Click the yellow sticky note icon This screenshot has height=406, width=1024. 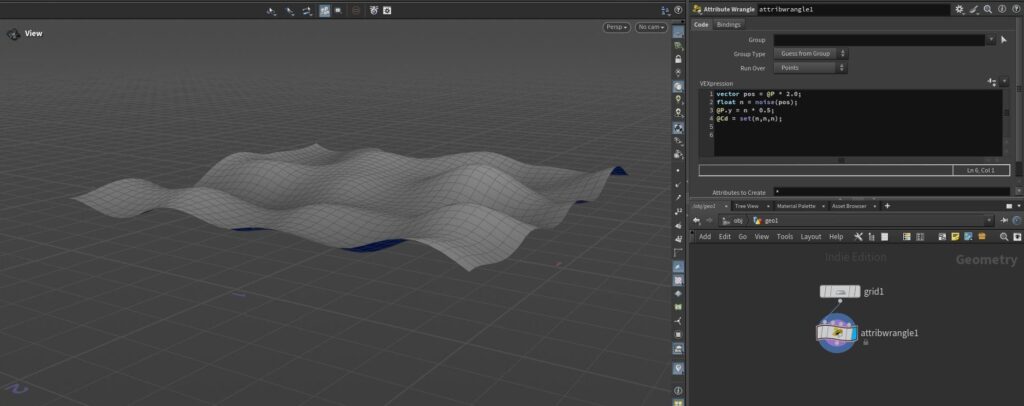click(x=955, y=237)
